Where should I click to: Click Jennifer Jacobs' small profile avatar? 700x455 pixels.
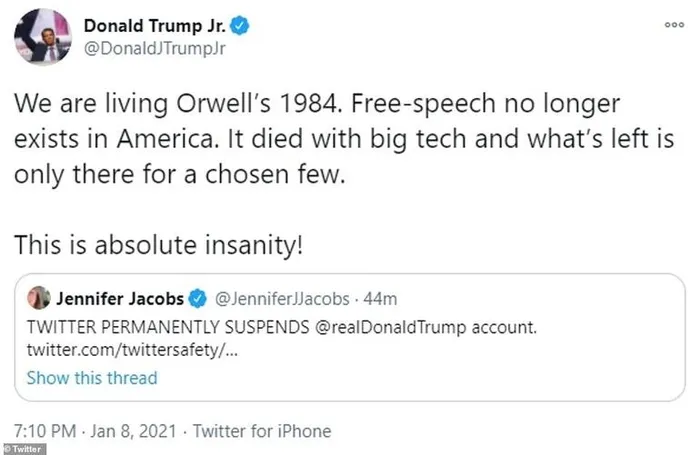[x=40, y=297]
